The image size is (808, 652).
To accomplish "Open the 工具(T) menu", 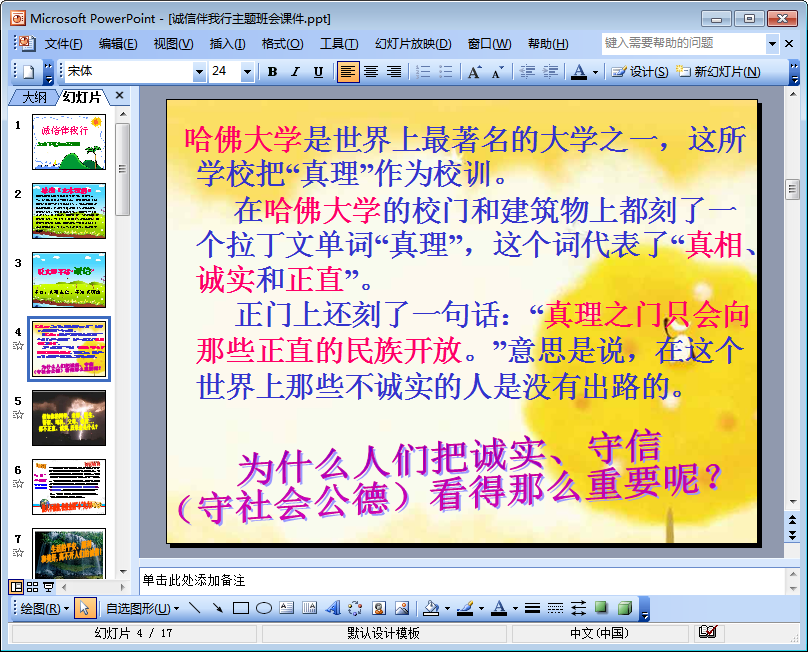I will coord(339,44).
